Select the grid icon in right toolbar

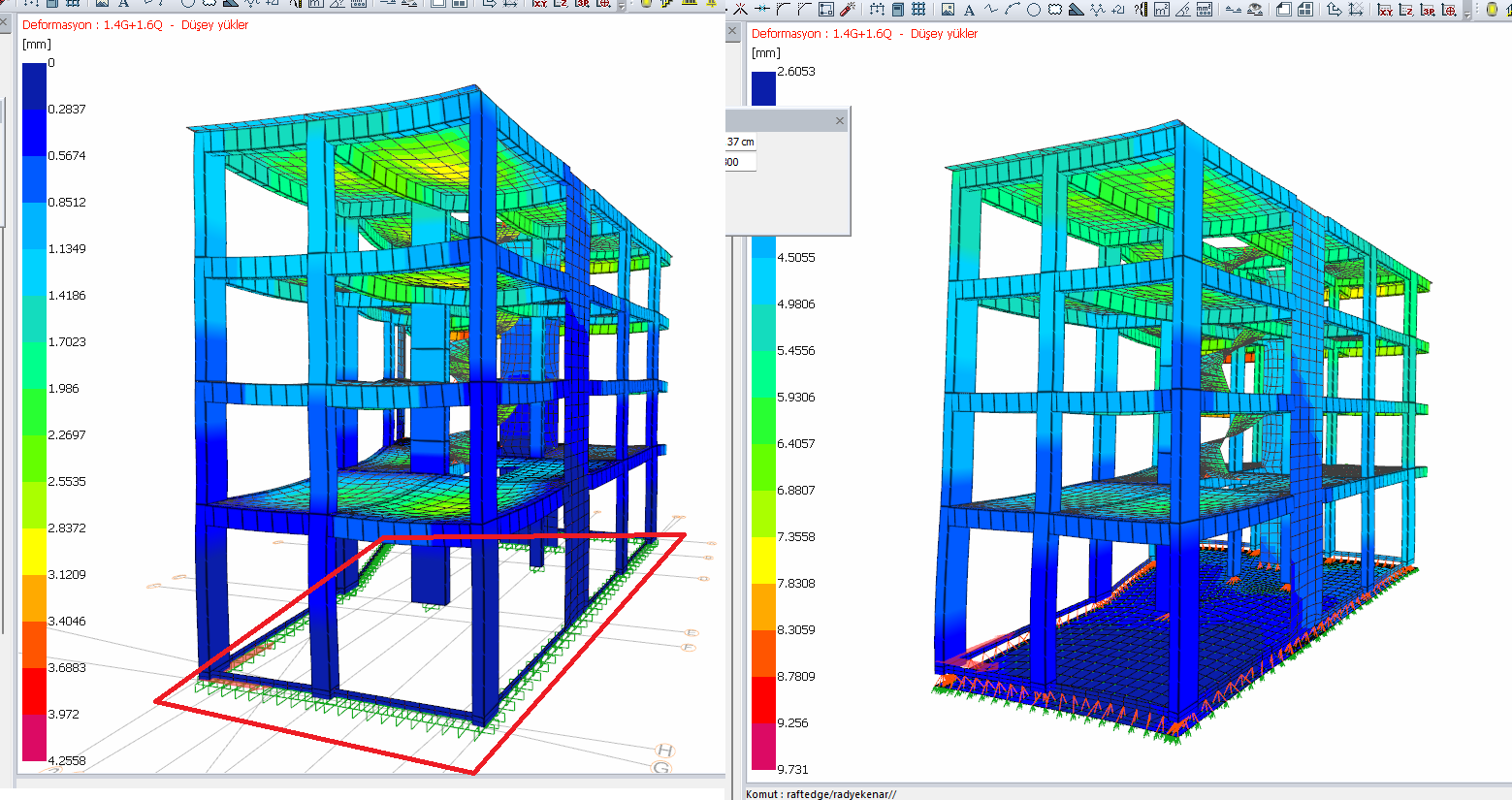tap(918, 10)
